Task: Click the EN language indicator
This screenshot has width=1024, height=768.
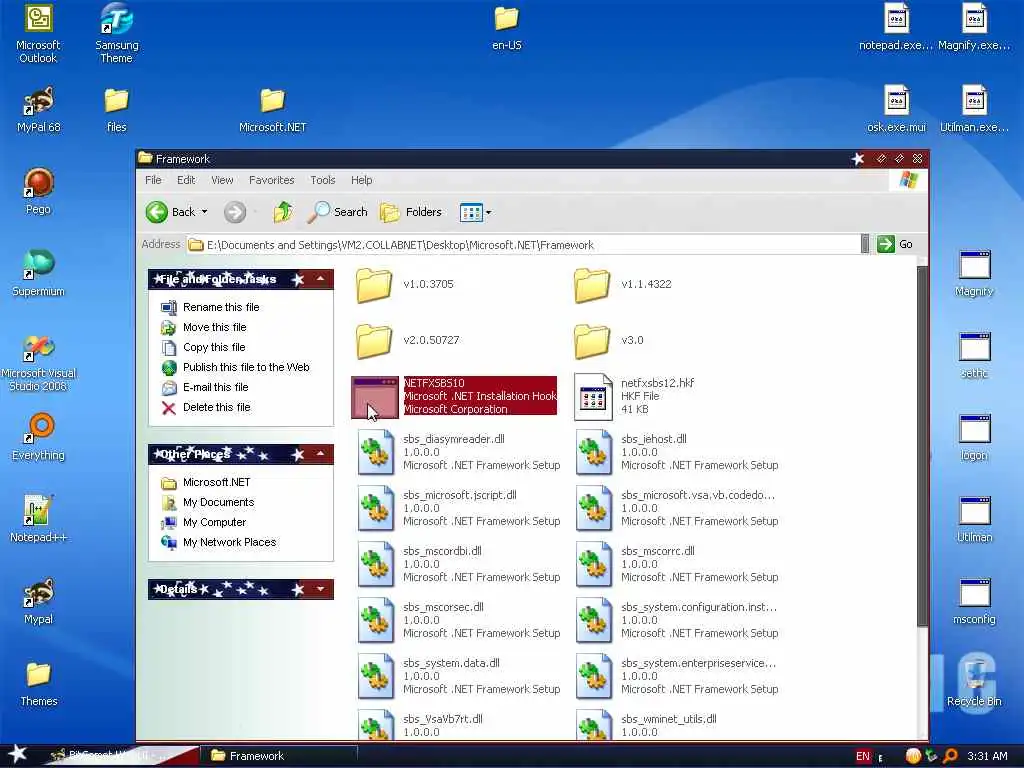Action: 863,756
